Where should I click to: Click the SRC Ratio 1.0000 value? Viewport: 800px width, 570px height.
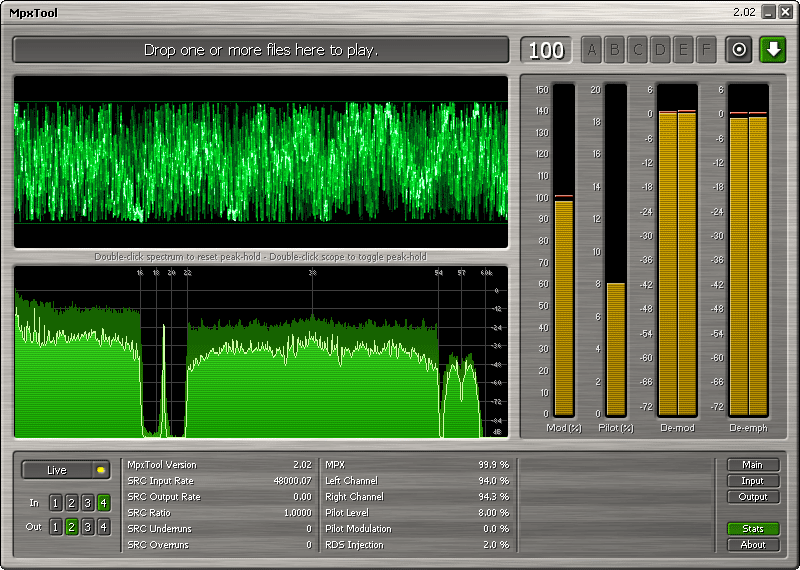coord(298,512)
